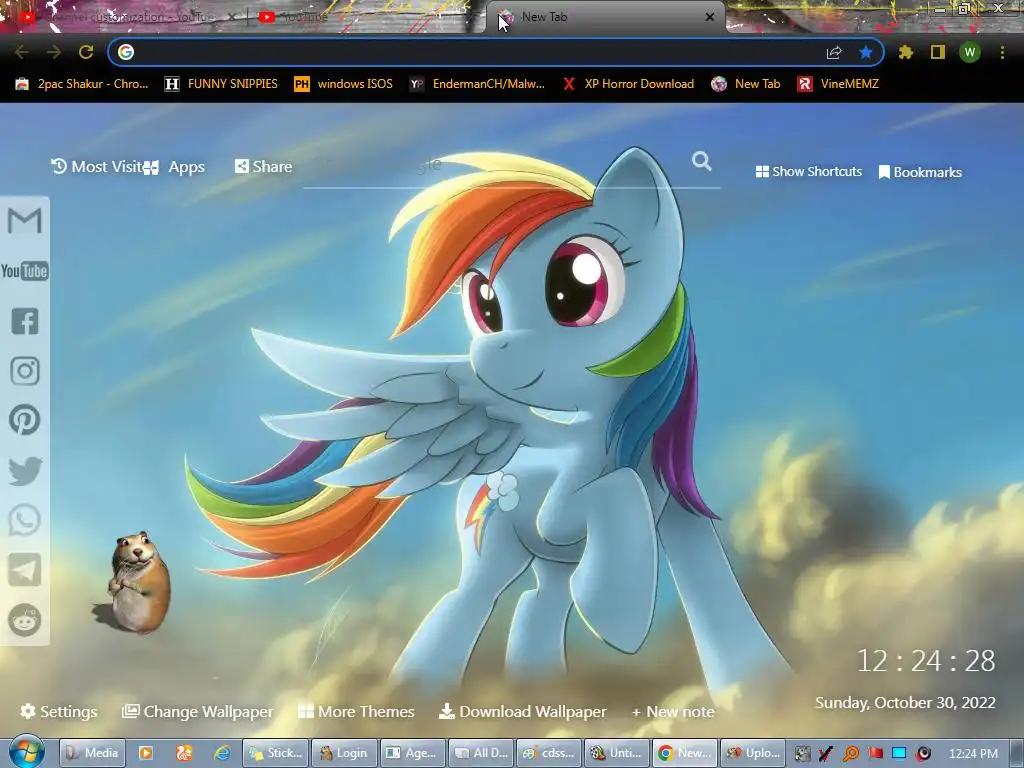1024x768 pixels.
Task: Add a New note
Action: 673,712
